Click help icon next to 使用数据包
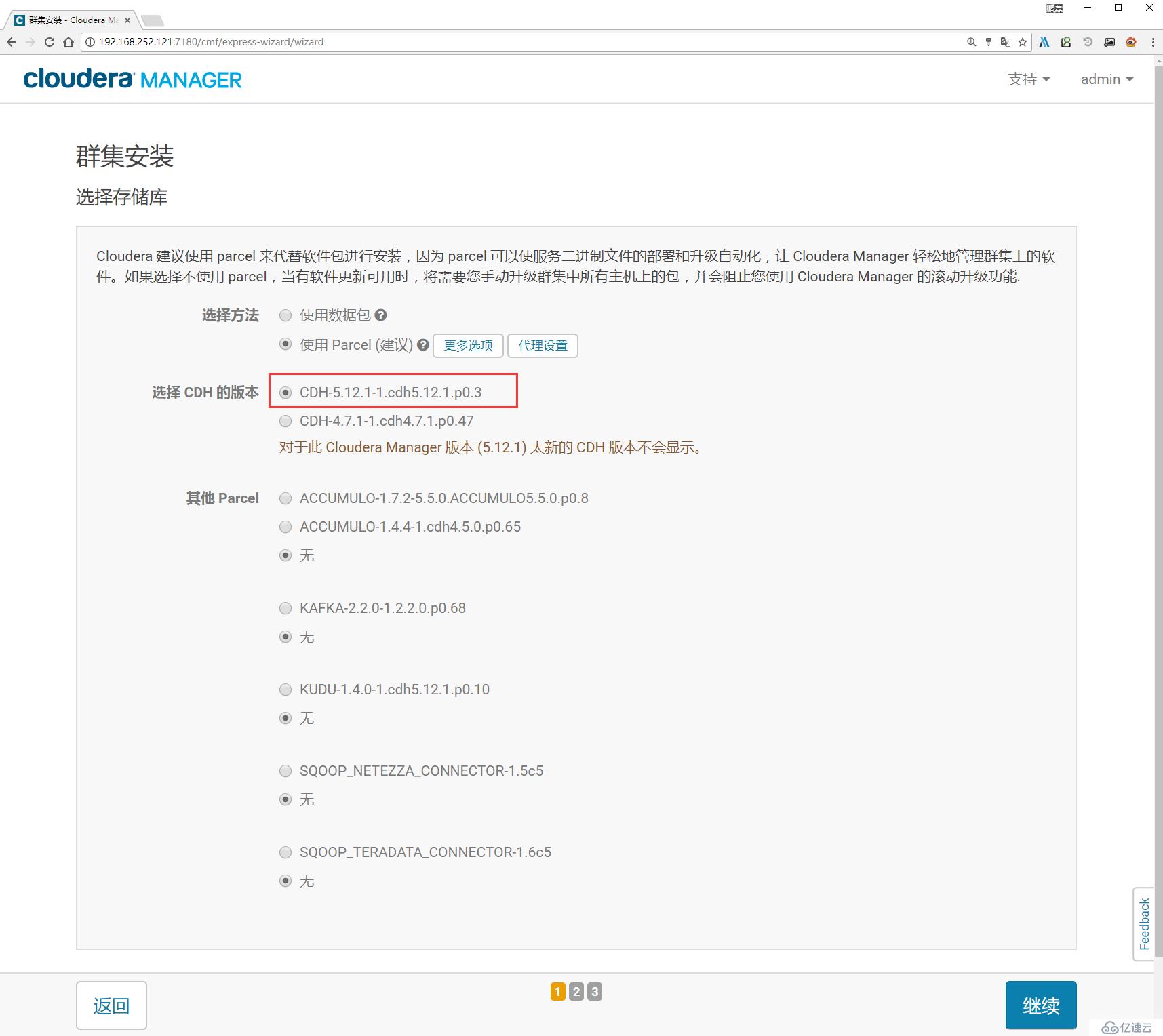This screenshot has width=1163, height=1036. tap(381, 315)
